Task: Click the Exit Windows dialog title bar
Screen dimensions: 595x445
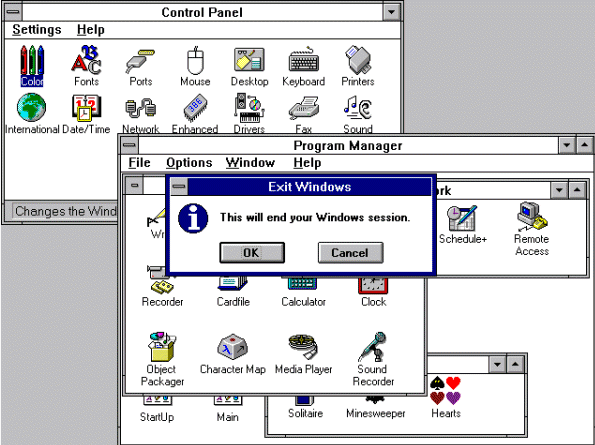Action: coord(309,187)
